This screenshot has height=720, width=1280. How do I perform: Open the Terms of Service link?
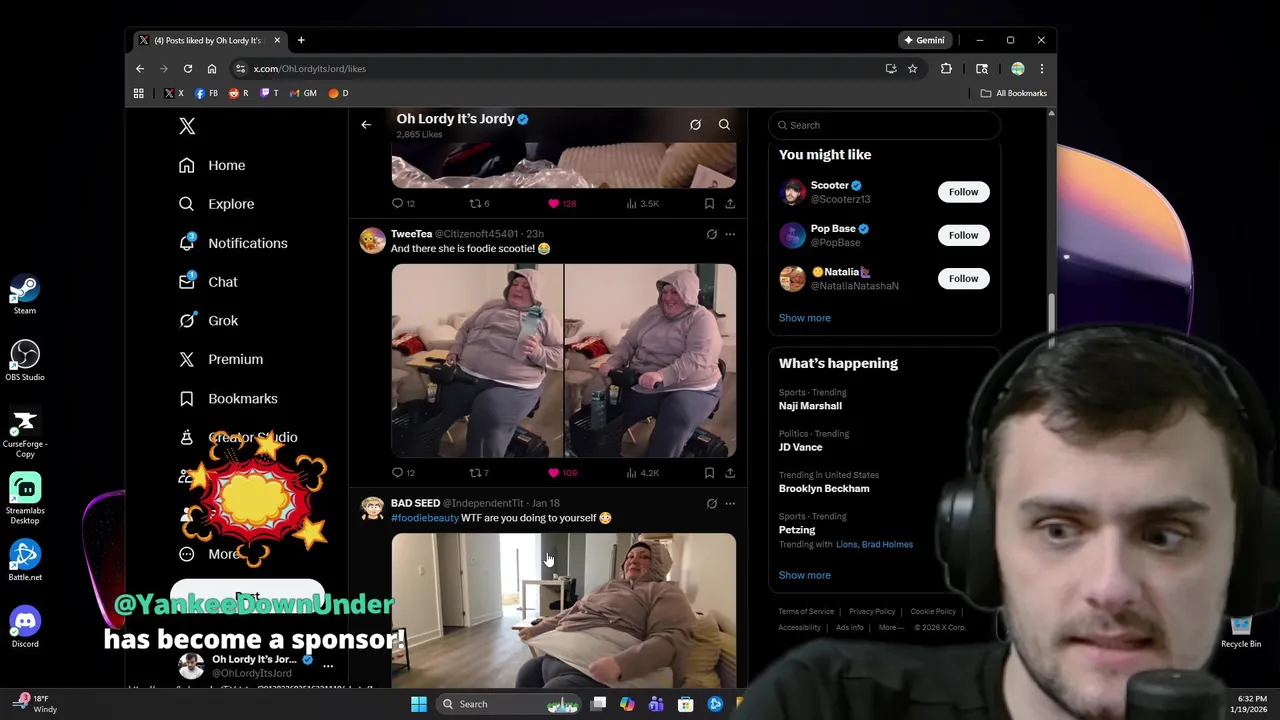pos(806,611)
